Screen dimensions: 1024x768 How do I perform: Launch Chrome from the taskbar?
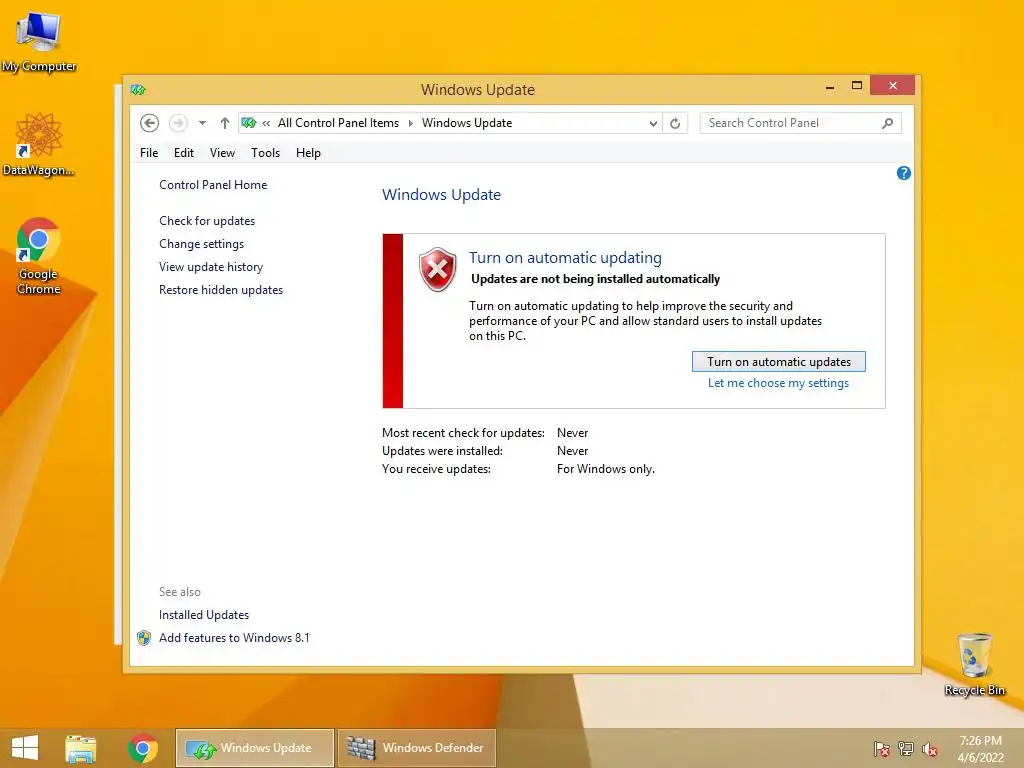point(142,748)
